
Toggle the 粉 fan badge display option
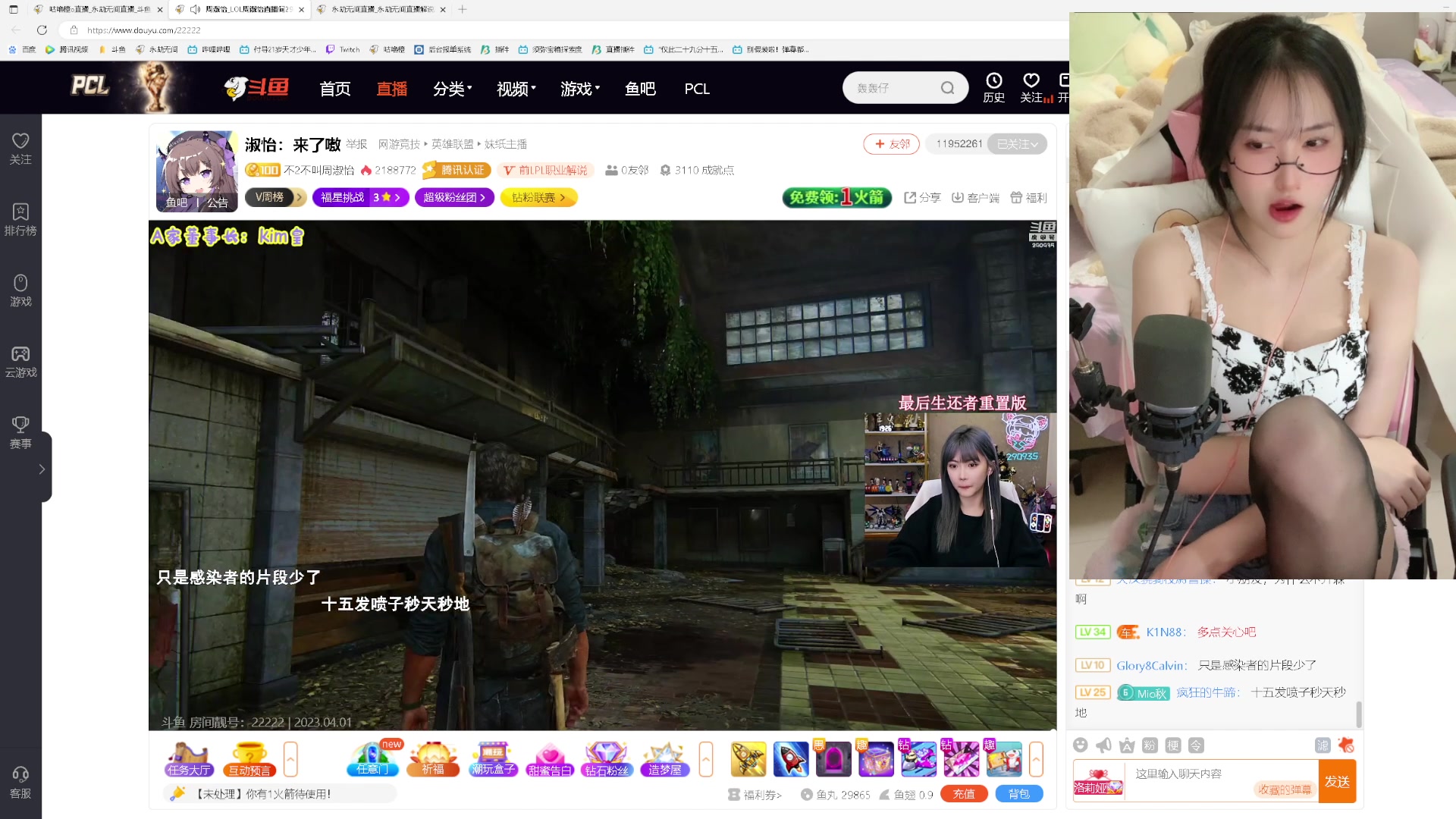click(x=1150, y=745)
